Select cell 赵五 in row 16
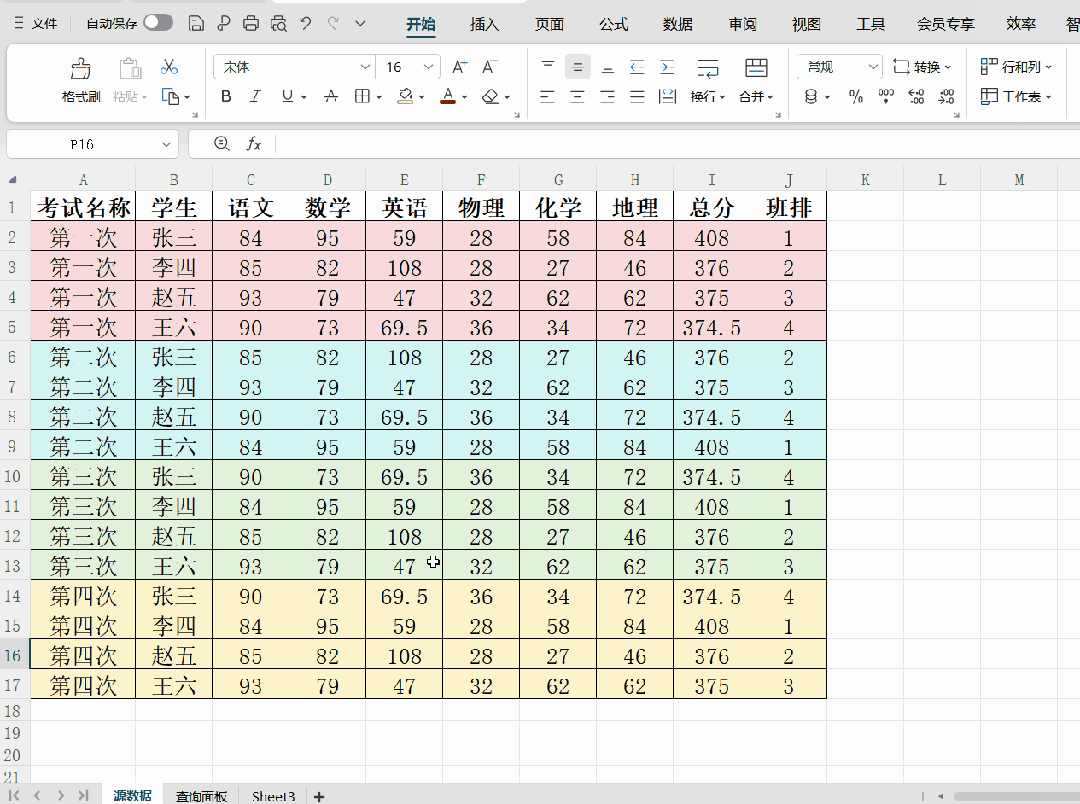The width and height of the screenshot is (1080, 804). pos(174,655)
